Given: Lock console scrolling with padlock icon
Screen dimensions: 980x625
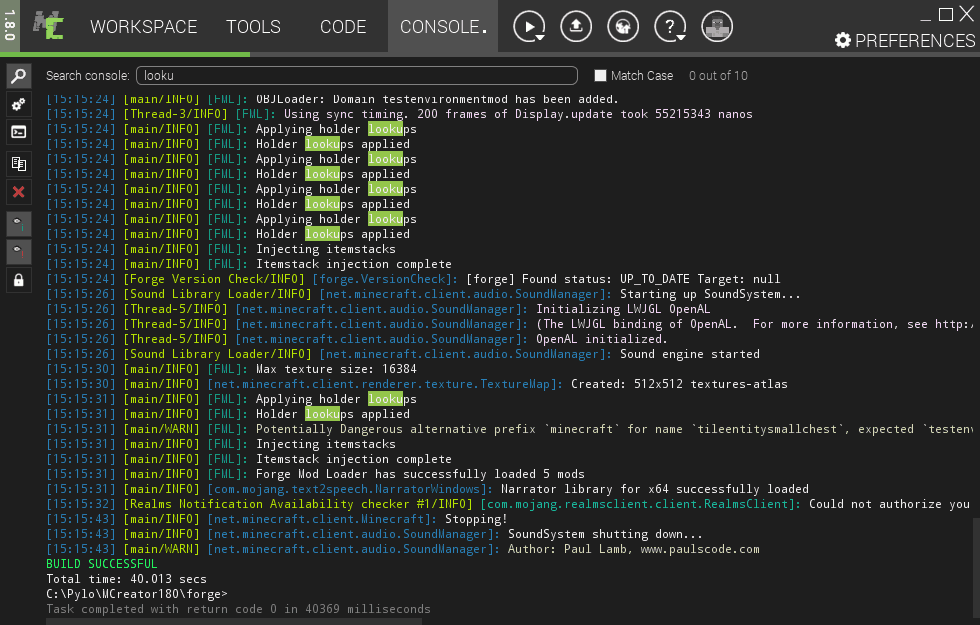Looking at the screenshot, I should tap(18, 279).
